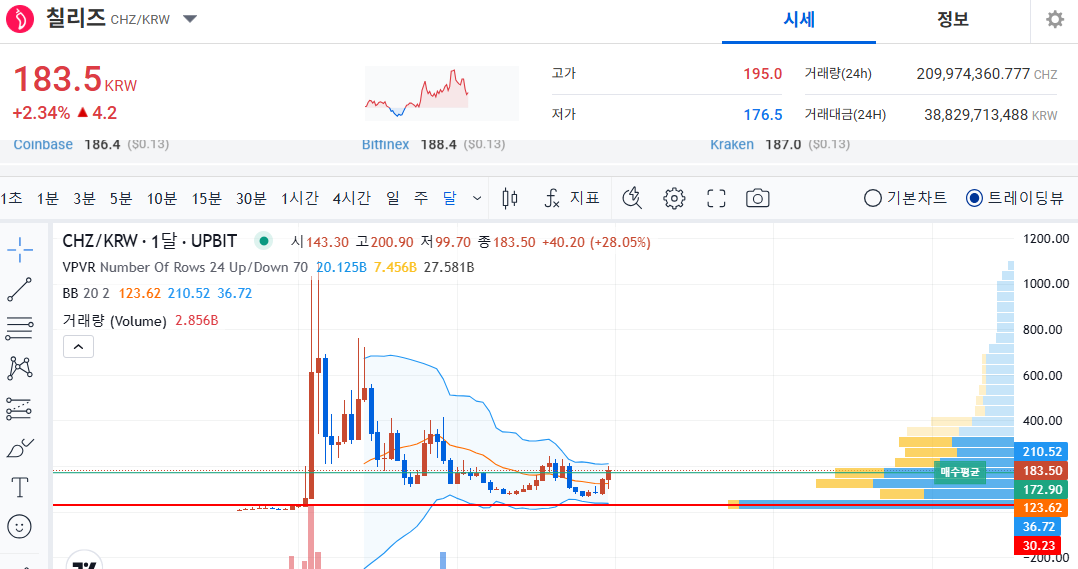This screenshot has height=569, width=1078.
Task: Click the 172.90 green price label
Action: [1041, 489]
